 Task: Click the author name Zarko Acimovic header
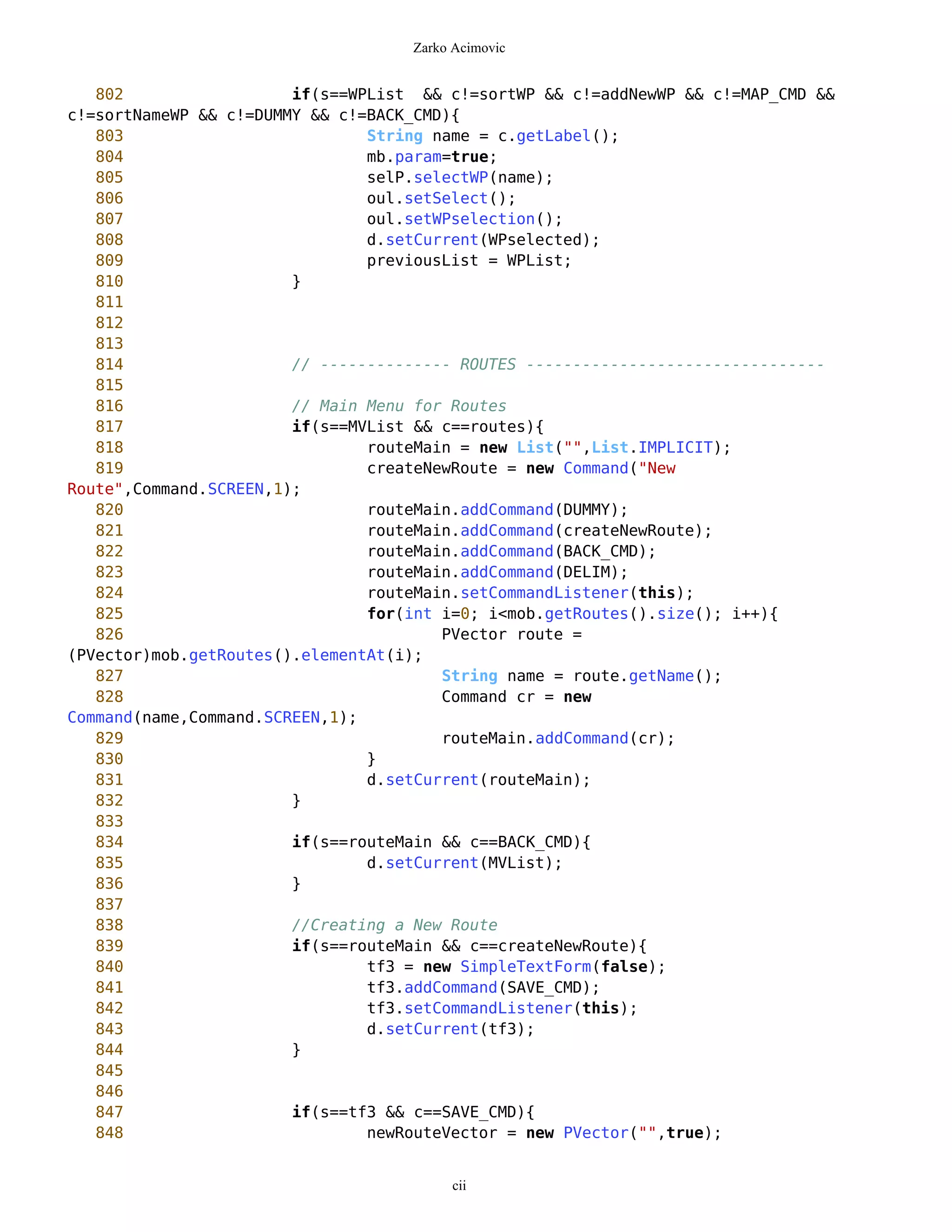point(458,48)
